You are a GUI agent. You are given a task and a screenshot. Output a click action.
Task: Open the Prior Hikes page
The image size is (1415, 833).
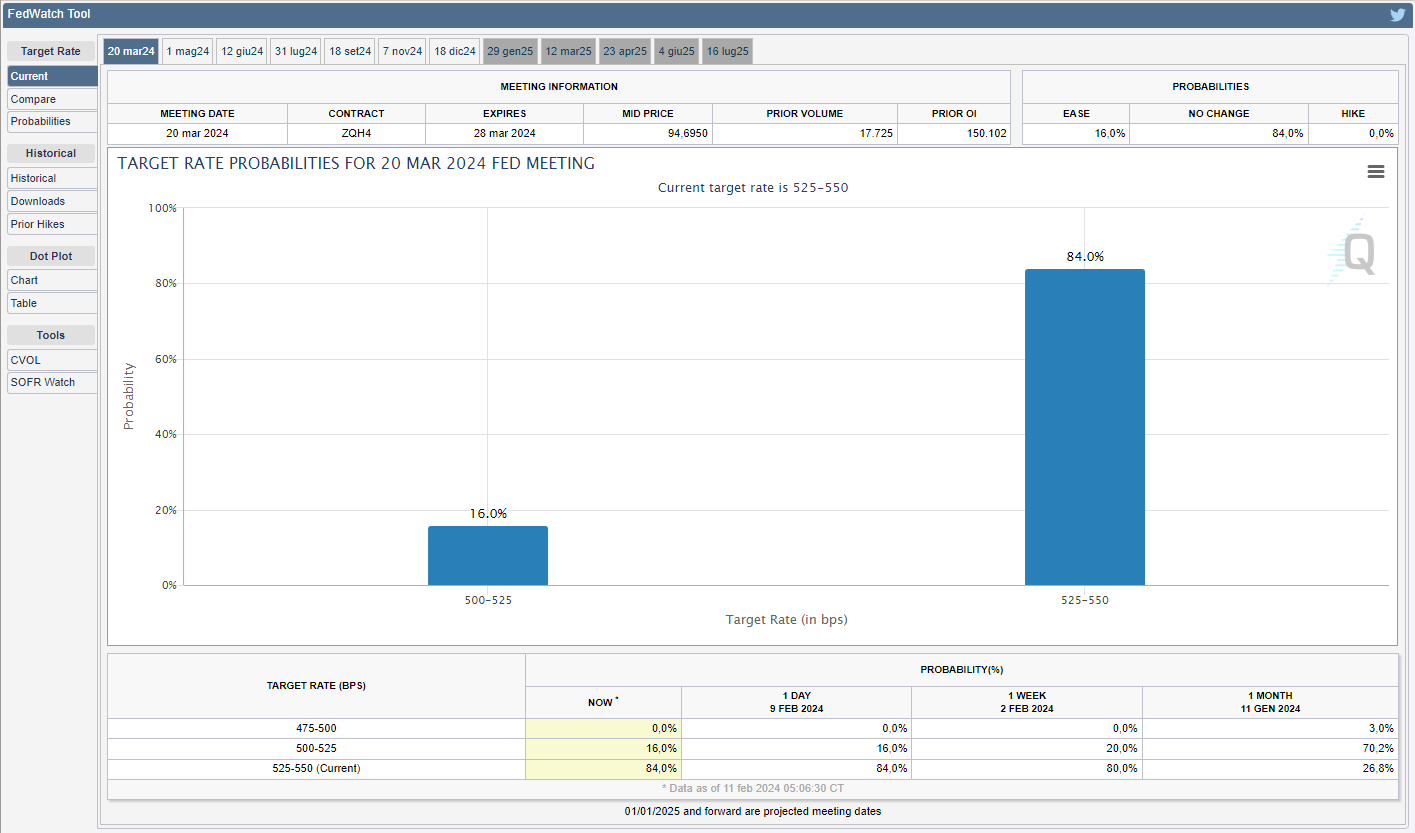click(x=52, y=224)
